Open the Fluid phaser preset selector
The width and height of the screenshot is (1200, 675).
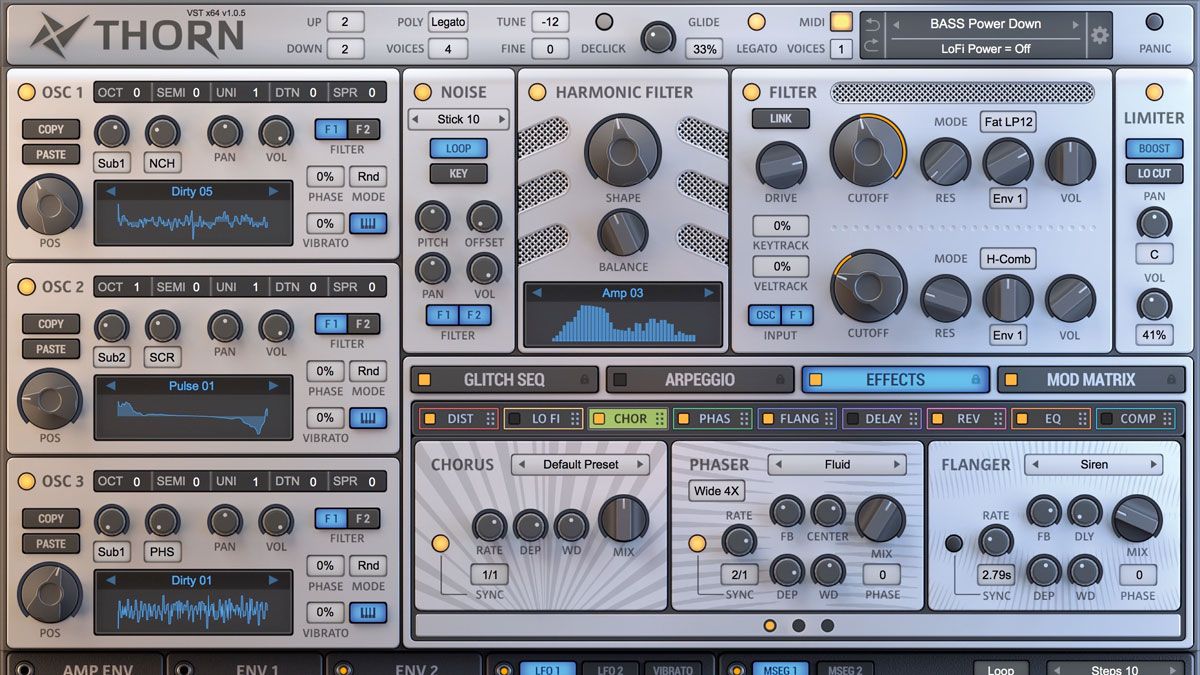point(837,464)
